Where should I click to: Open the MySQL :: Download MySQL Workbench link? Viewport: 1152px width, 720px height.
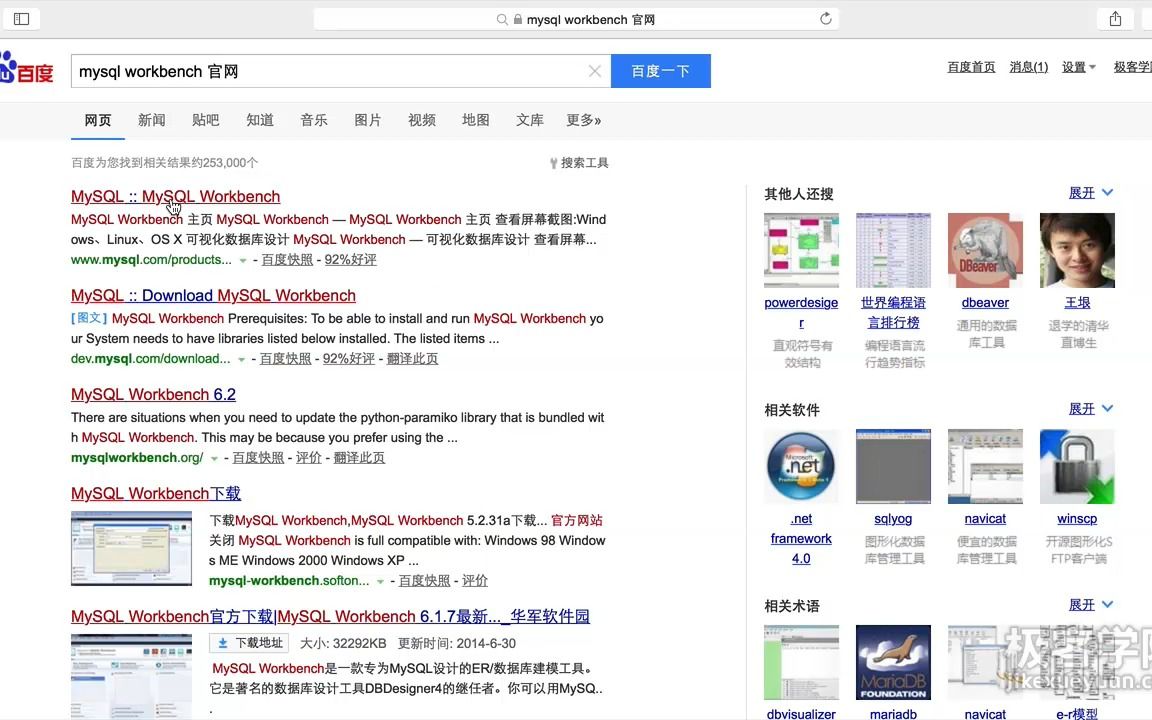click(x=213, y=295)
